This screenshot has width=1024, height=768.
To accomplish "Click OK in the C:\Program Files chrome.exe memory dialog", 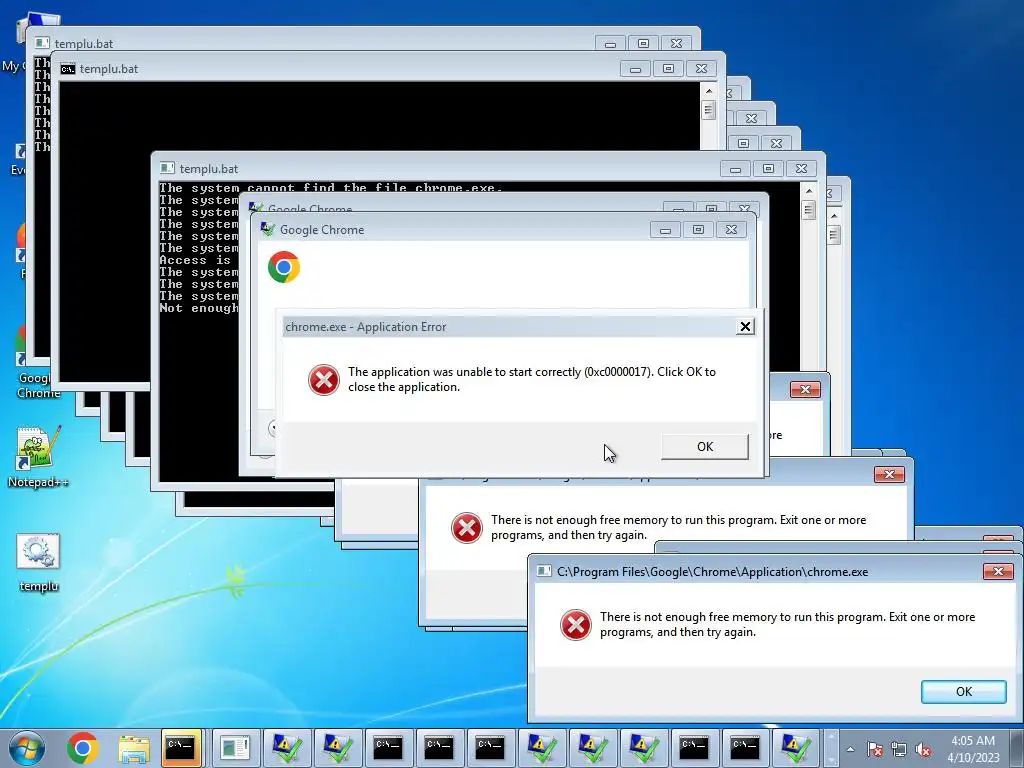I will [x=963, y=692].
